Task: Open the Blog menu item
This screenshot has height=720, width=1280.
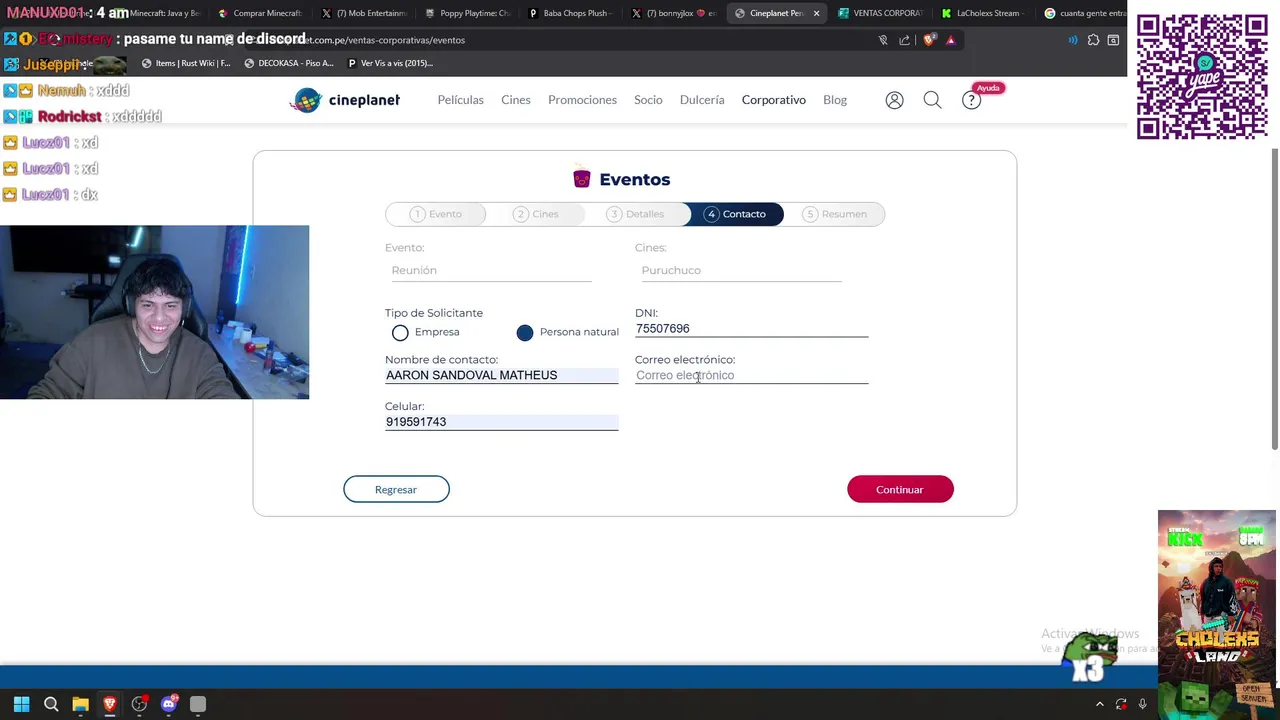Action: tap(835, 100)
